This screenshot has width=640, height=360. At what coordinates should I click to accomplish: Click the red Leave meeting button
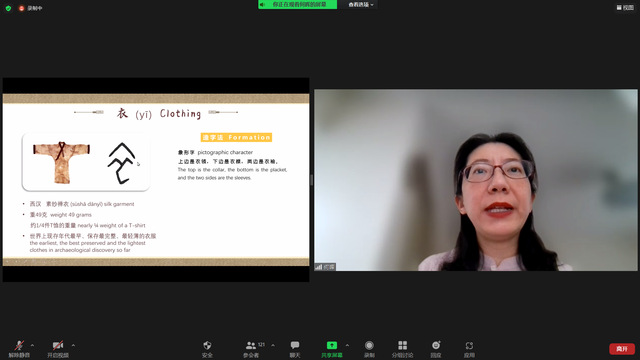(622, 349)
